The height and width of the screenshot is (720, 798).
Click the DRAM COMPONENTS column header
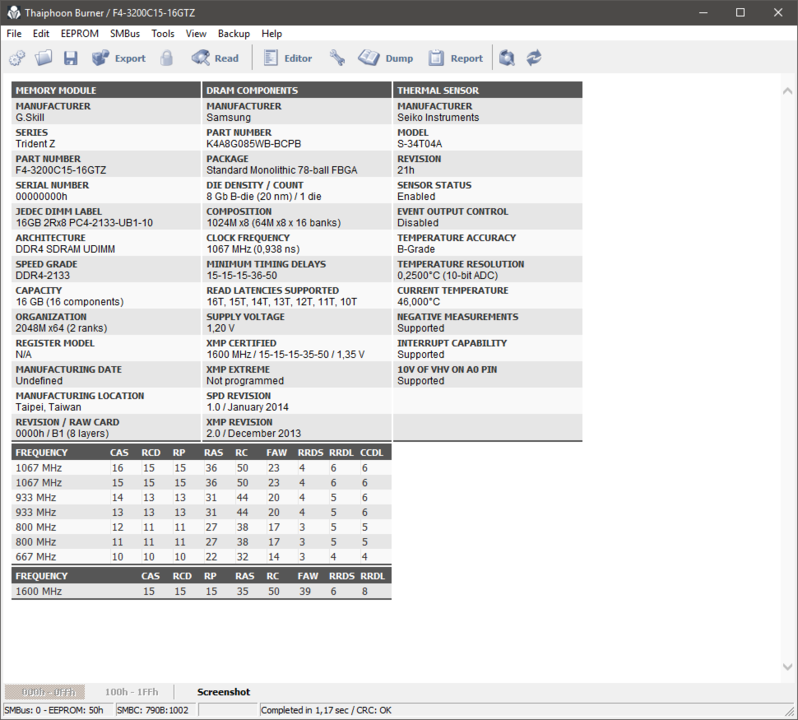(297, 90)
